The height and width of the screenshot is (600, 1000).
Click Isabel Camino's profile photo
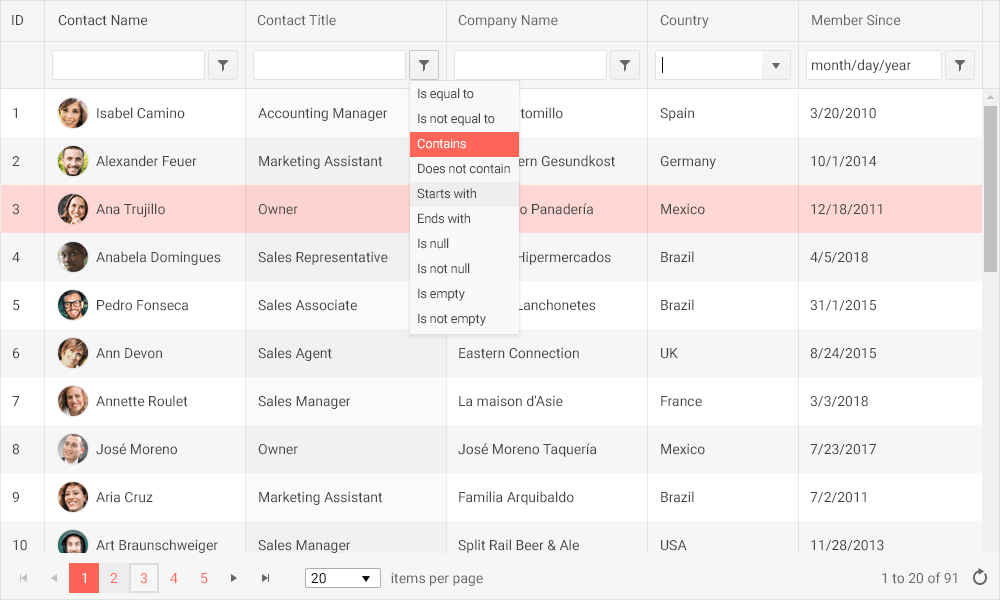[72, 113]
